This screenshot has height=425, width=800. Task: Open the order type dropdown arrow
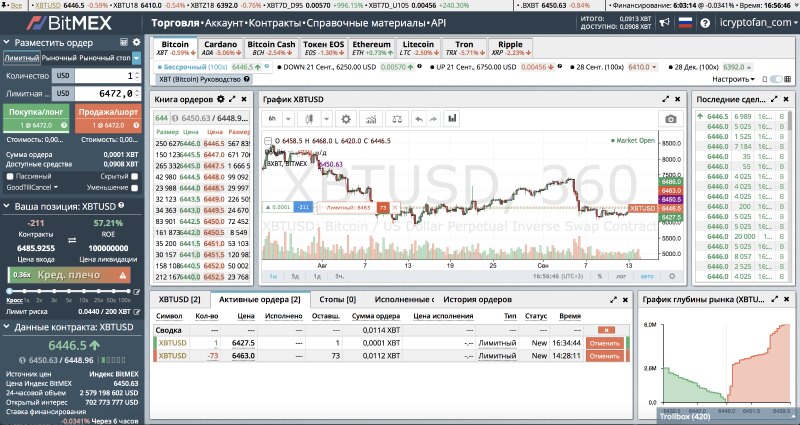137,59
